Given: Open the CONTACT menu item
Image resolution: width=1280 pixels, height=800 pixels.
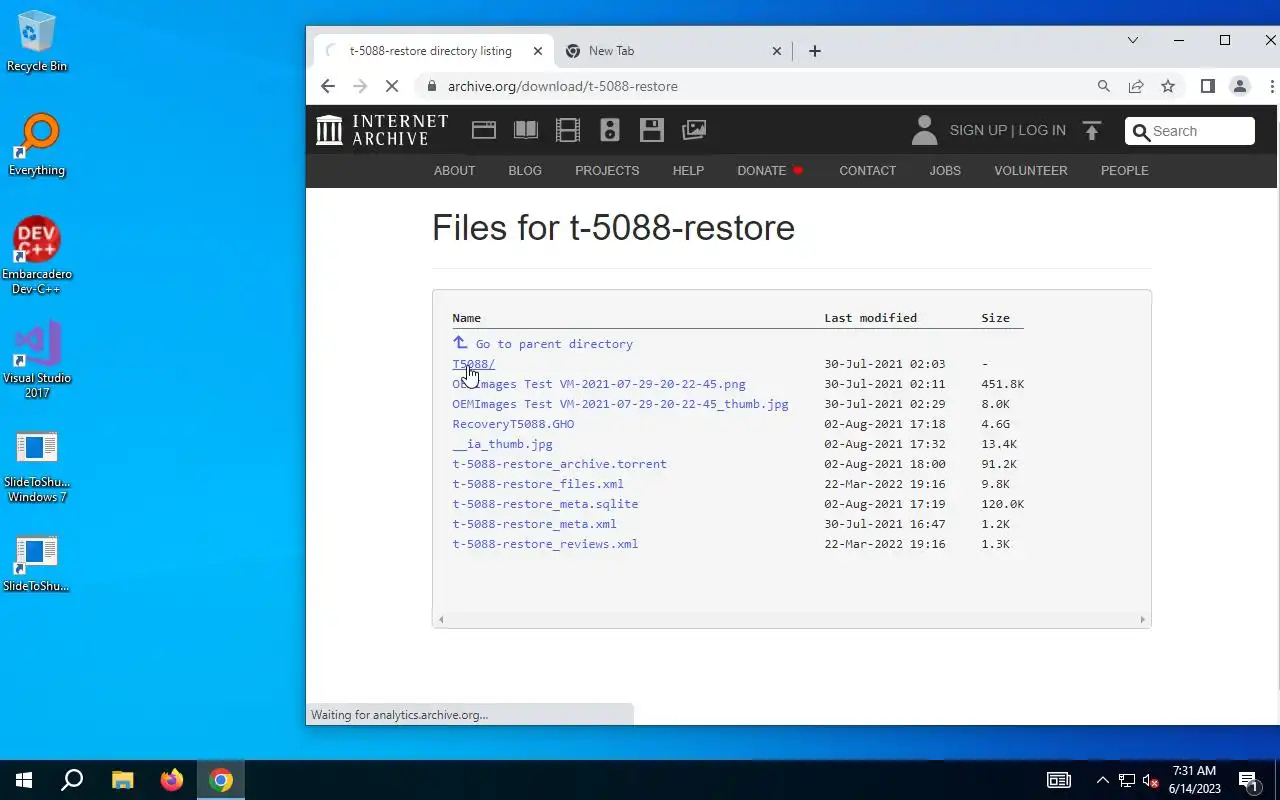Looking at the screenshot, I should 868,170.
